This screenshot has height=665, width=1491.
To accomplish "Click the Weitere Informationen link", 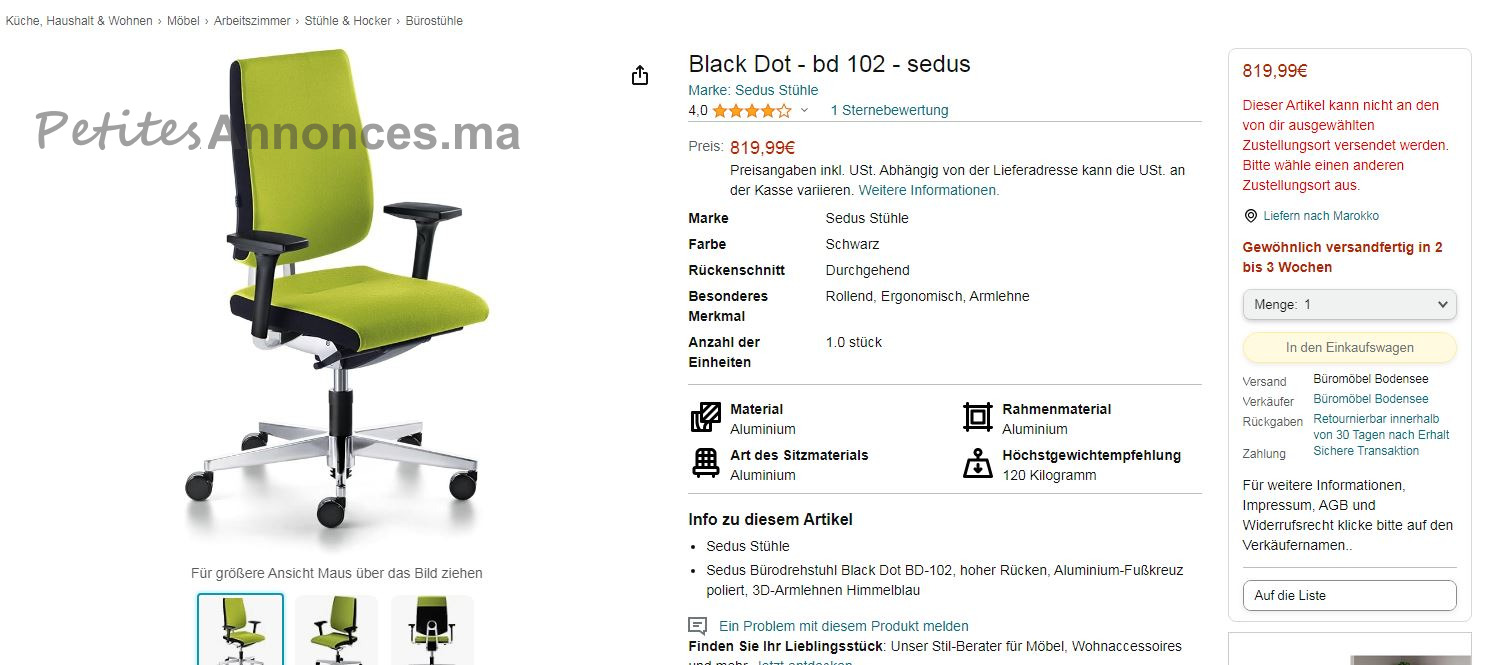I will point(929,190).
